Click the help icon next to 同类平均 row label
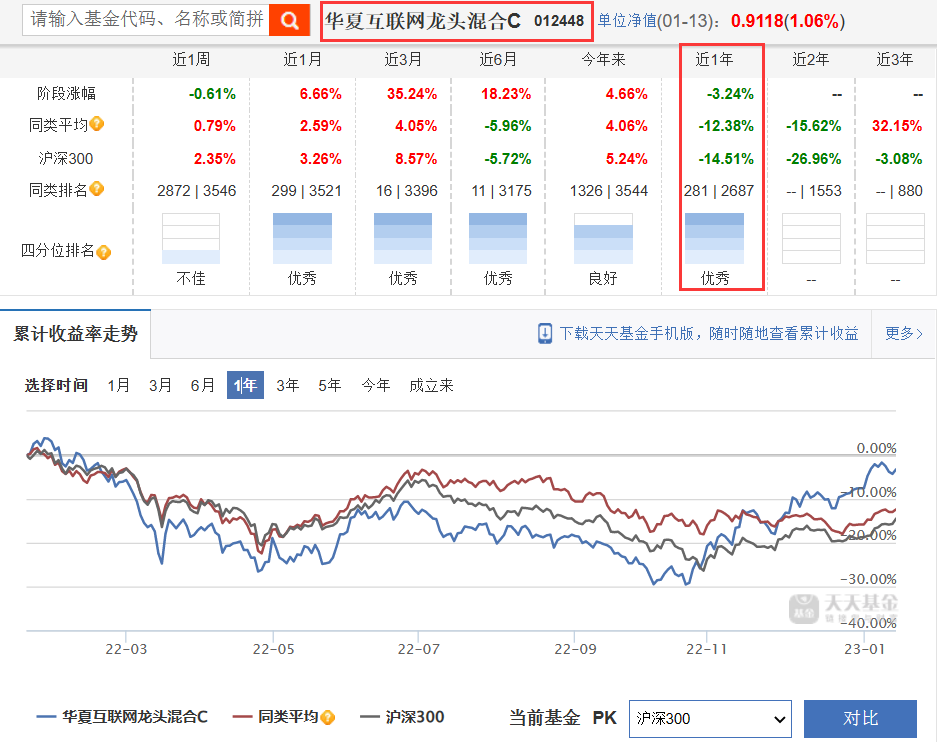This screenshot has width=937, height=742. point(97,124)
